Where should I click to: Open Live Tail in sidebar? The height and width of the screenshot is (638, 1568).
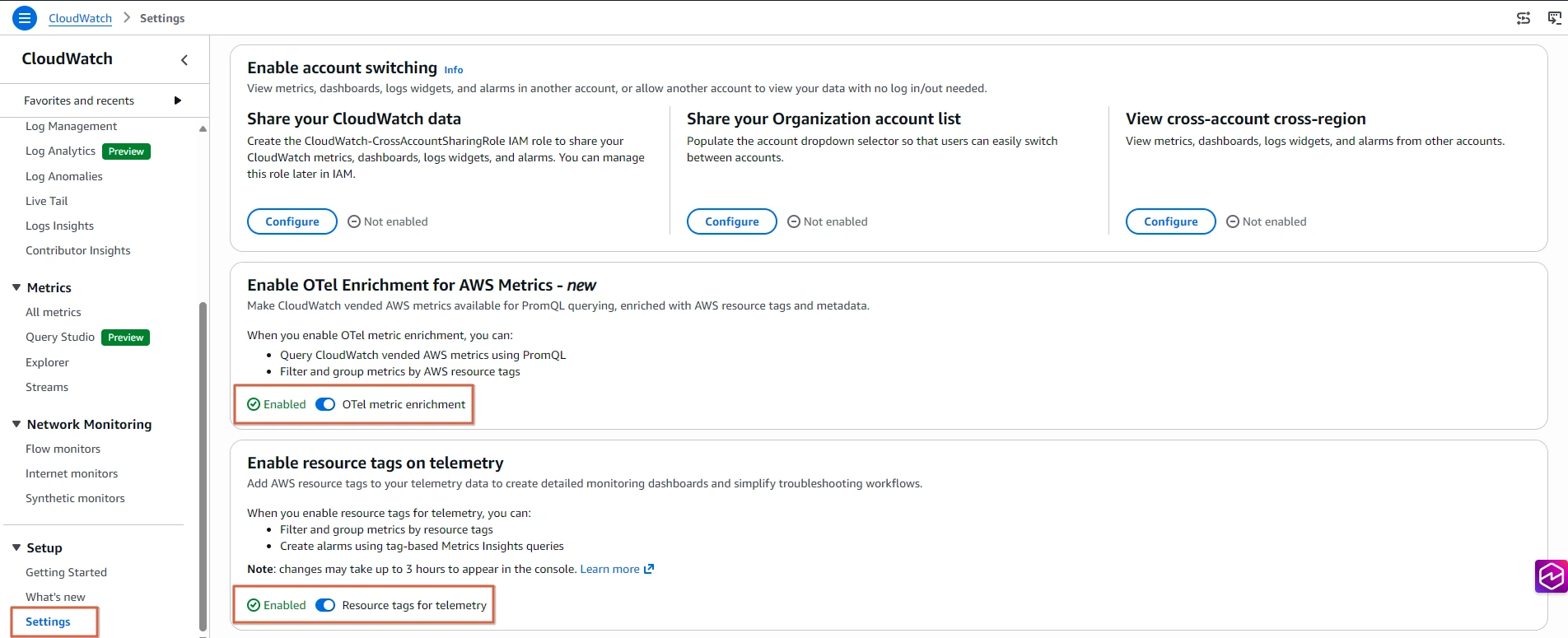(46, 201)
